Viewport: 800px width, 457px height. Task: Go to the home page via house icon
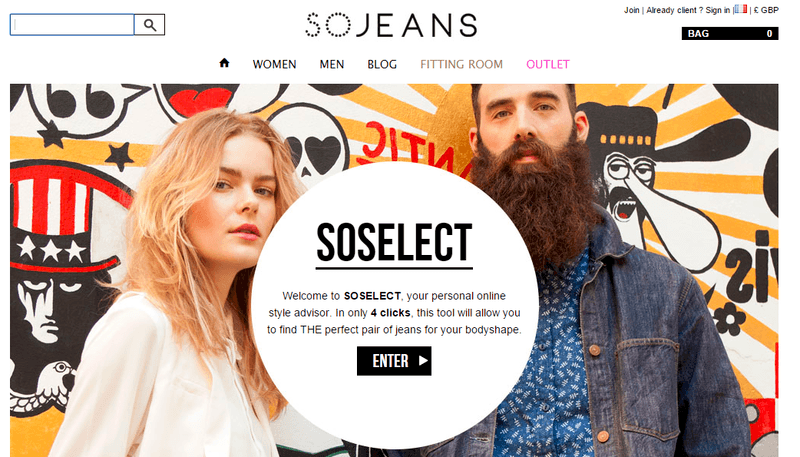coord(224,63)
